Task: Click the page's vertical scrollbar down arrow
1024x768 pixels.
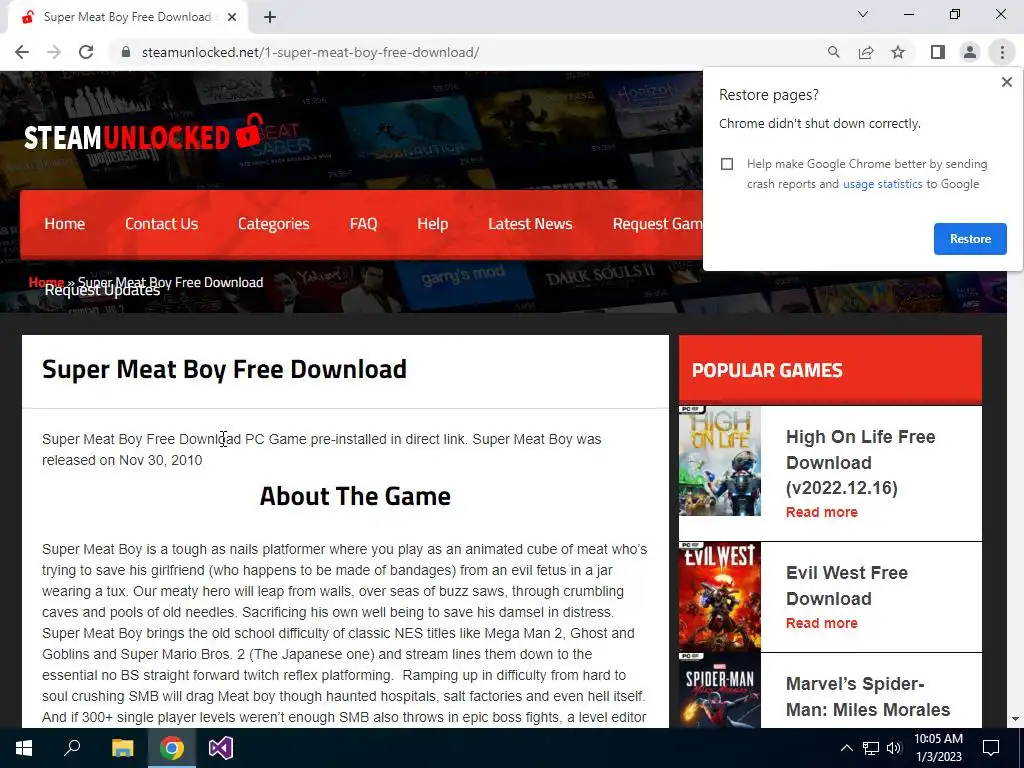Action: (1016, 720)
